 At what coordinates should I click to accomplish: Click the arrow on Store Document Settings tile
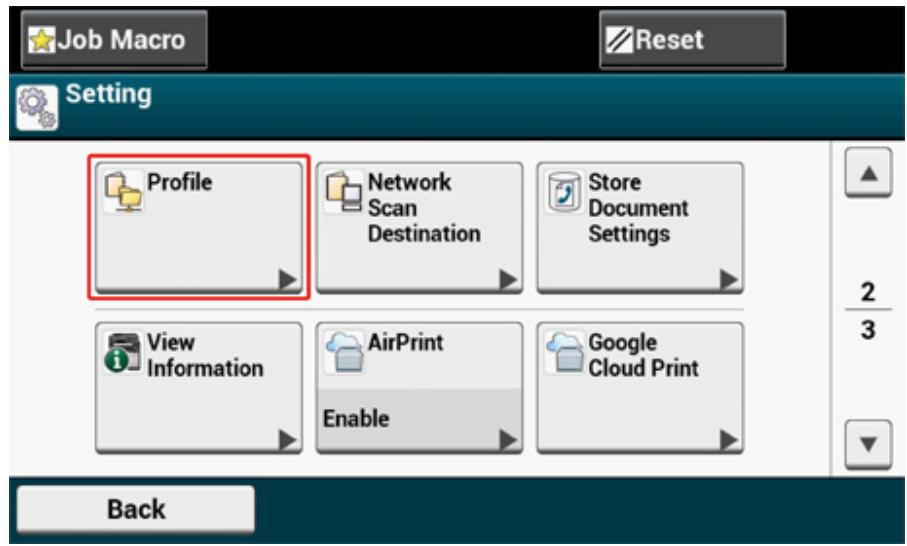click(729, 279)
